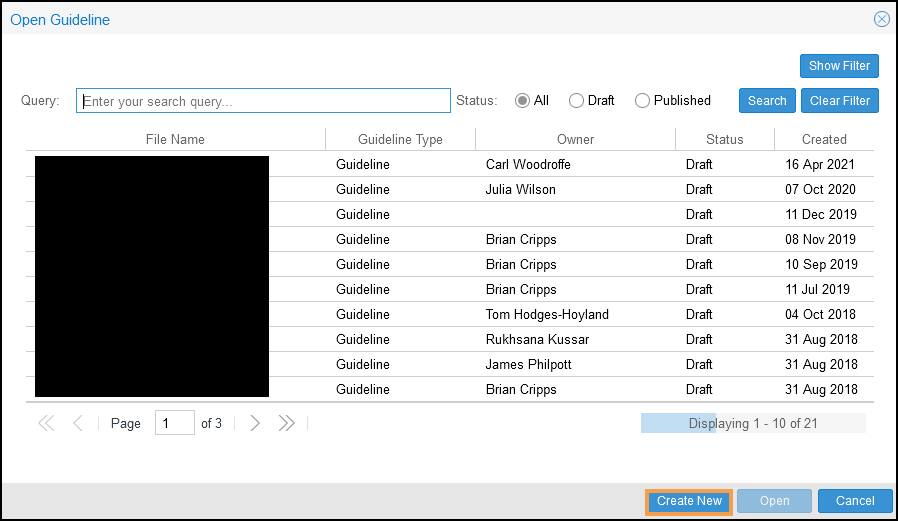Jump to the last page
Viewport: 898px width, 521px height.
[287, 423]
